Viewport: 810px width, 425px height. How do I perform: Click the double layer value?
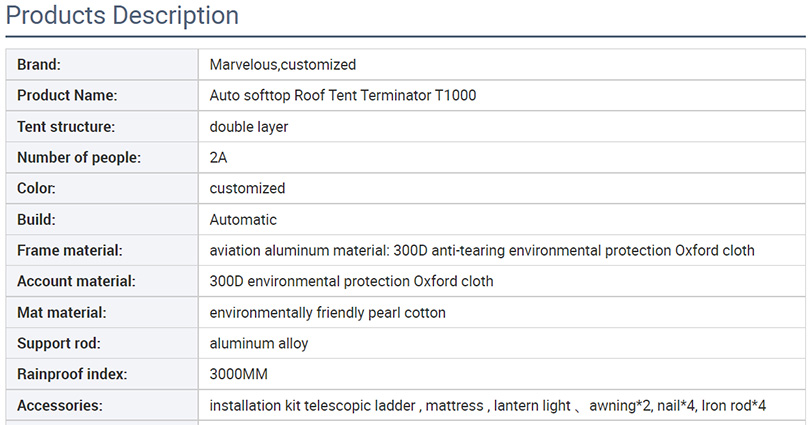point(248,127)
